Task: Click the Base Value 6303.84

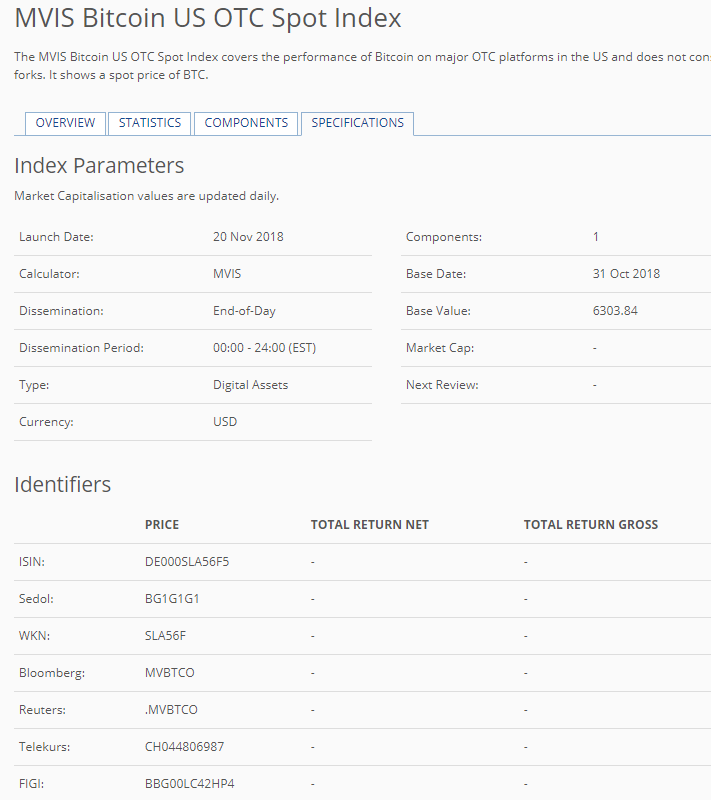Action: tap(615, 311)
